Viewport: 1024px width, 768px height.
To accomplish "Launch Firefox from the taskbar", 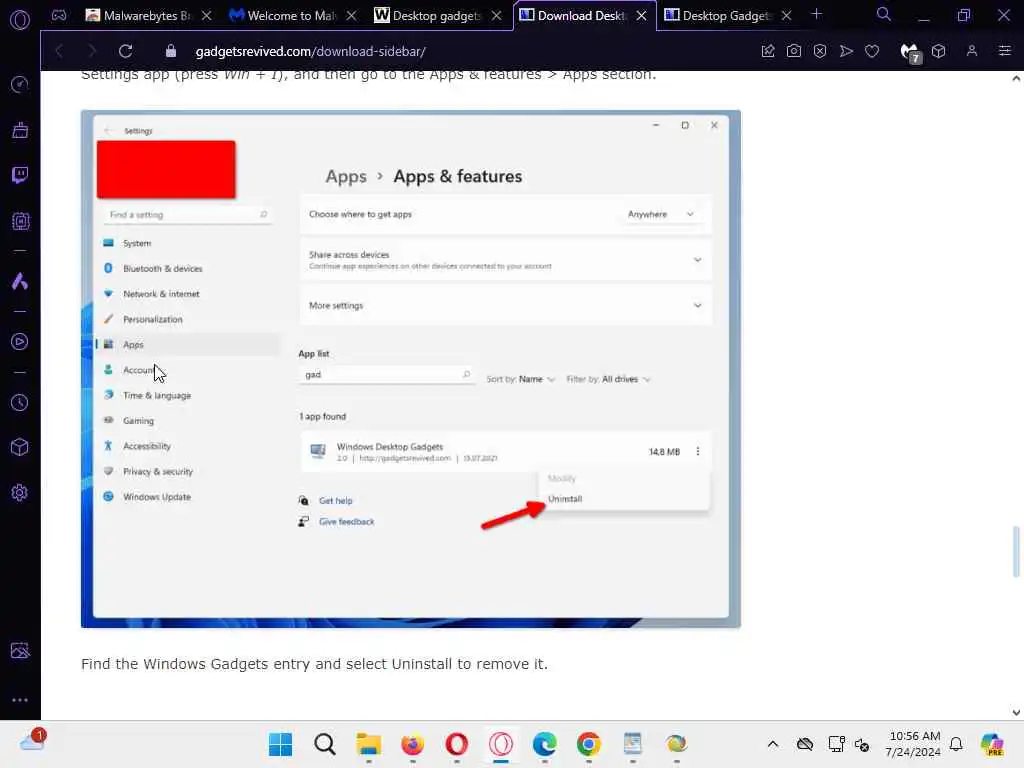I will (412, 744).
